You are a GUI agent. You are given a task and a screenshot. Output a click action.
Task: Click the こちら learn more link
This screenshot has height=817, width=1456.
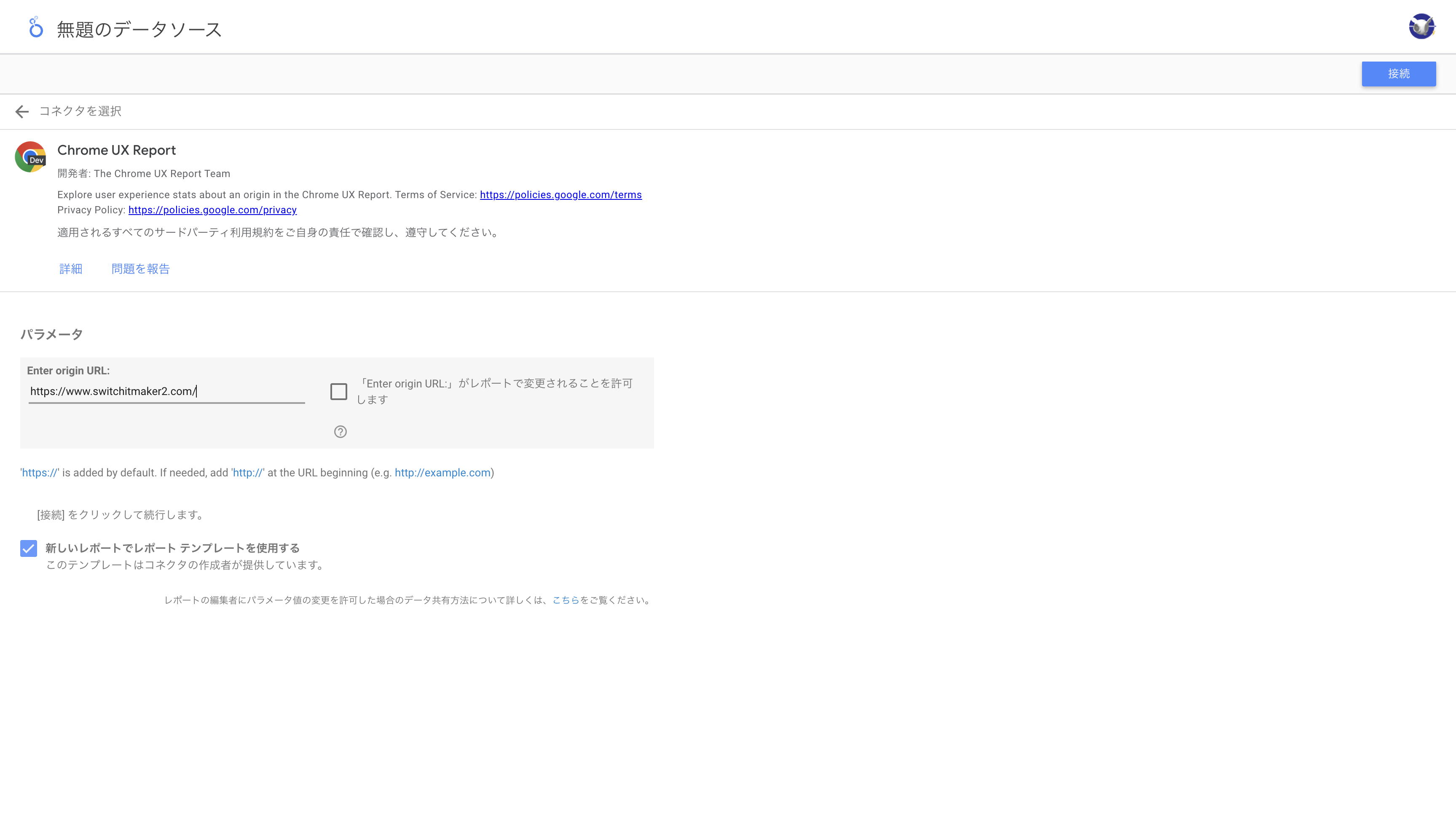pyautogui.click(x=566, y=600)
